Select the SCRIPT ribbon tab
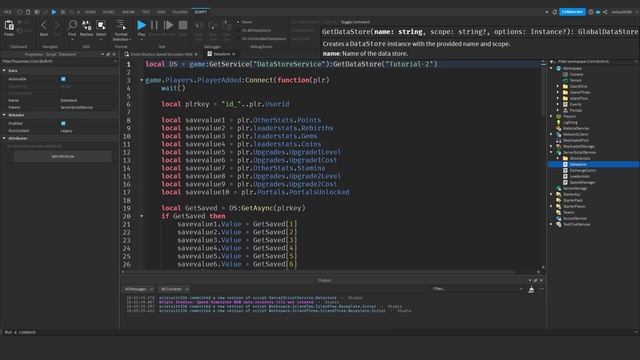The width and height of the screenshot is (640, 360). pos(200,12)
